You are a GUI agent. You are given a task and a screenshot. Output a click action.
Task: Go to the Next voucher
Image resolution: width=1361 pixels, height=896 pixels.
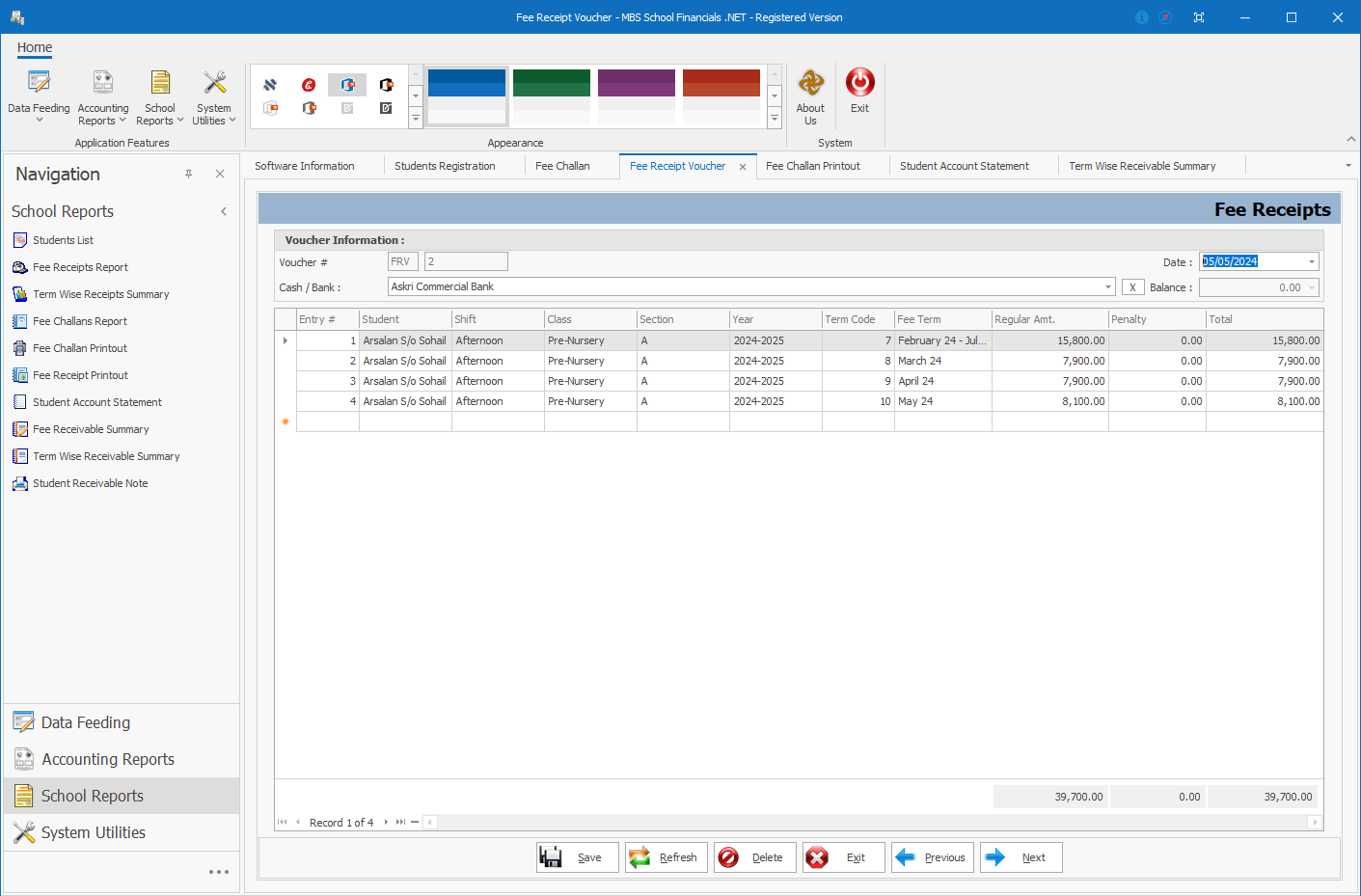(1021, 857)
